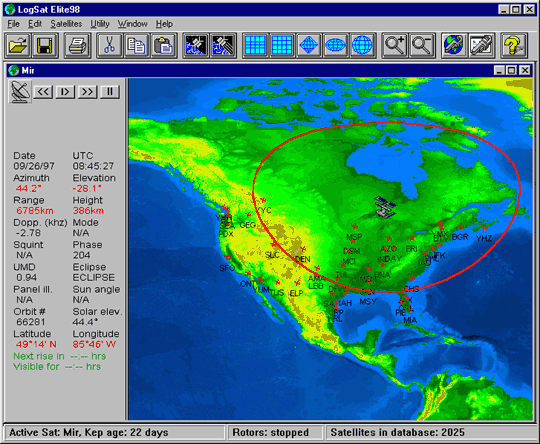Image resolution: width=540 pixels, height=444 pixels.
Task: Click the ELP city marker on the map
Action: click(297, 283)
